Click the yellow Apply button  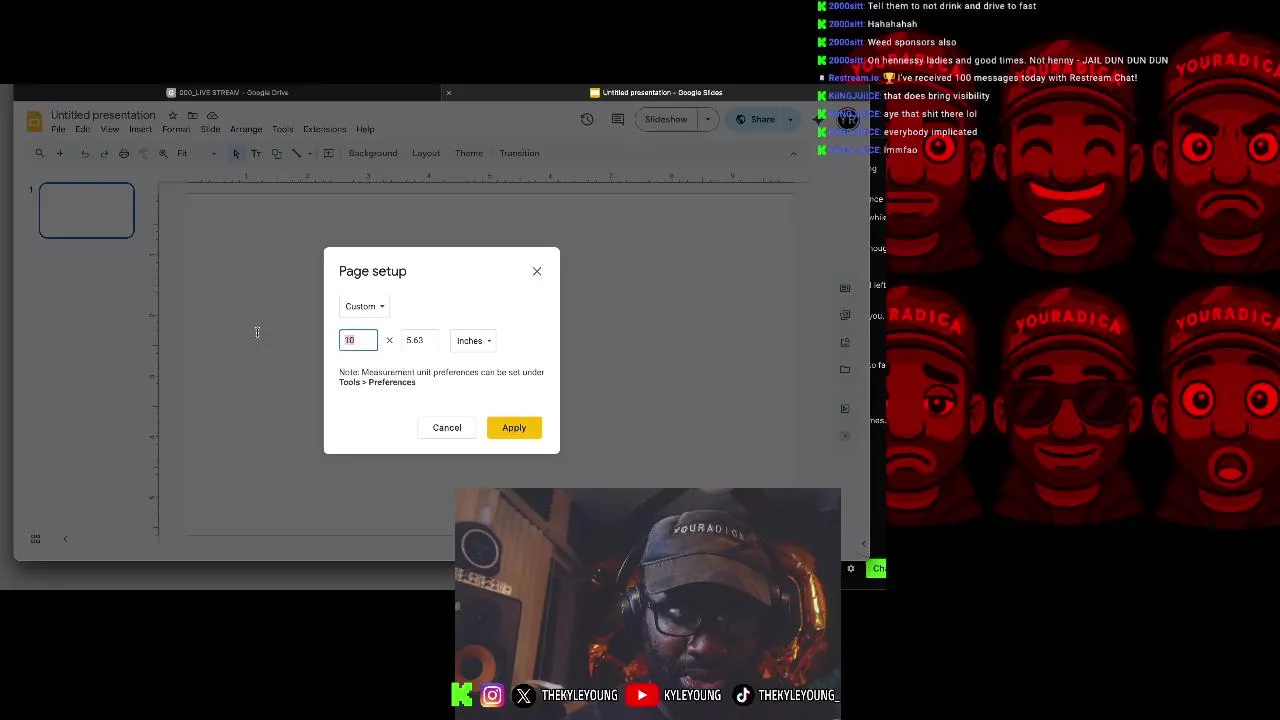(514, 428)
